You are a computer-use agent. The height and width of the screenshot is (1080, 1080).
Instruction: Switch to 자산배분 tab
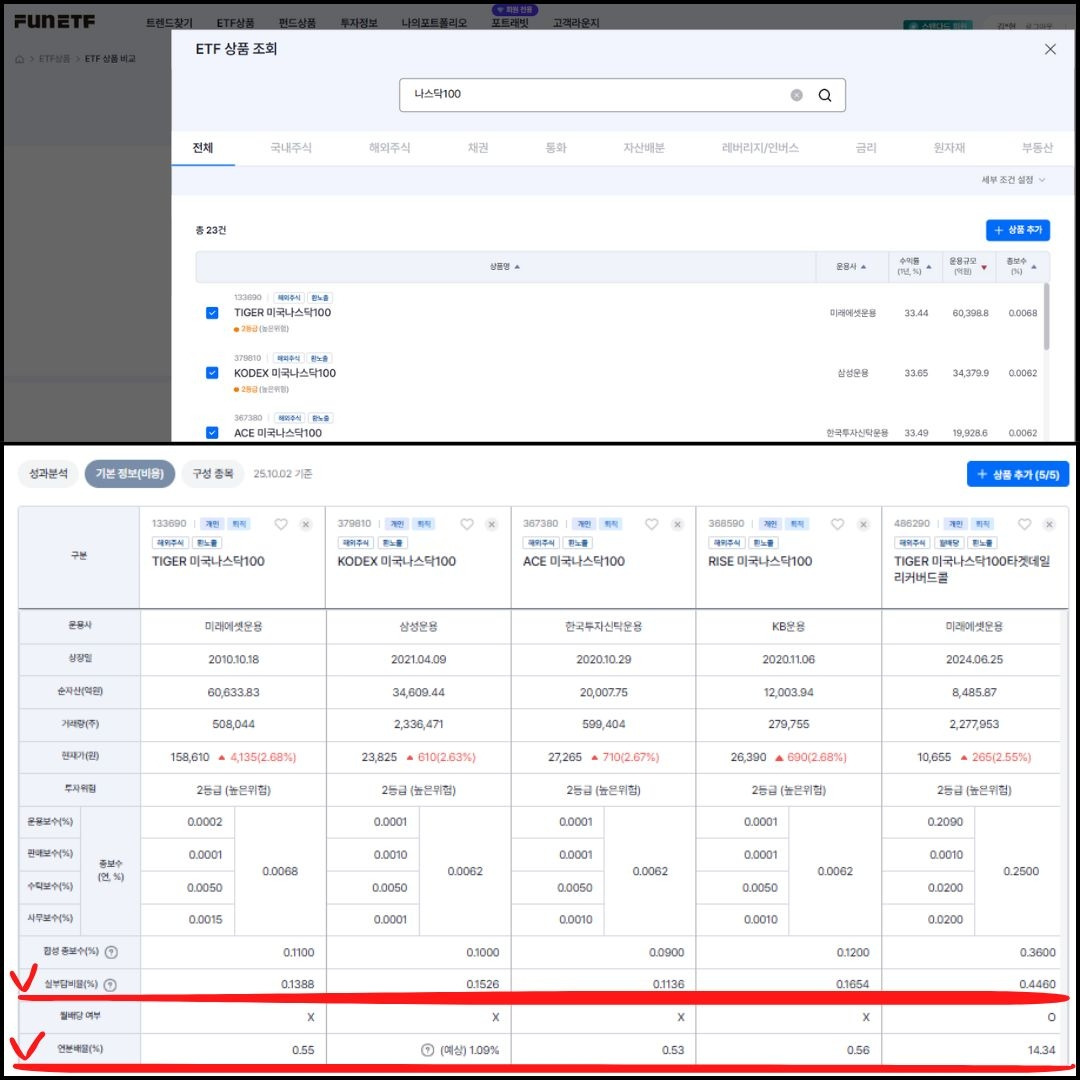(643, 148)
